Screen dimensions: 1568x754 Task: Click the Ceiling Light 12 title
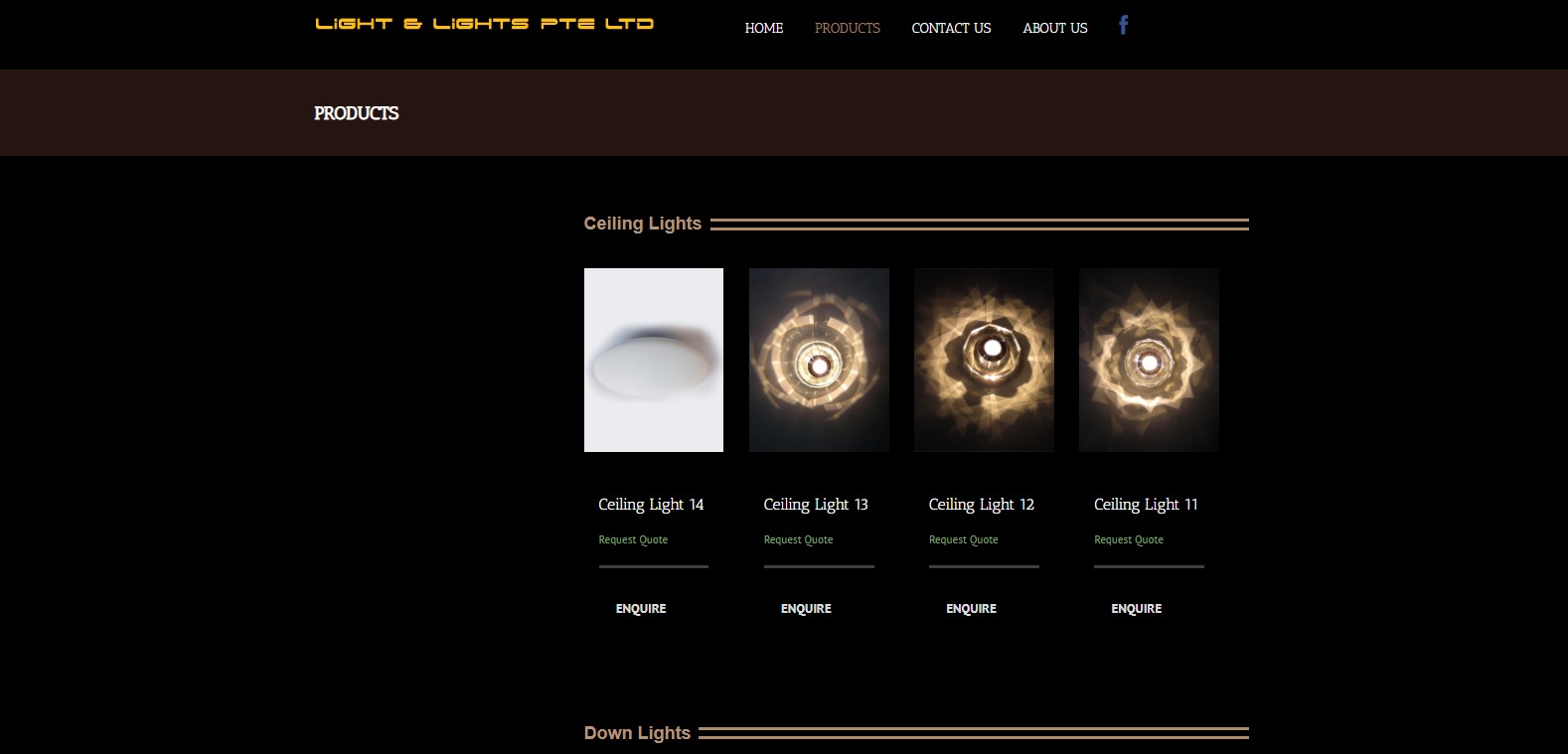pos(982,505)
